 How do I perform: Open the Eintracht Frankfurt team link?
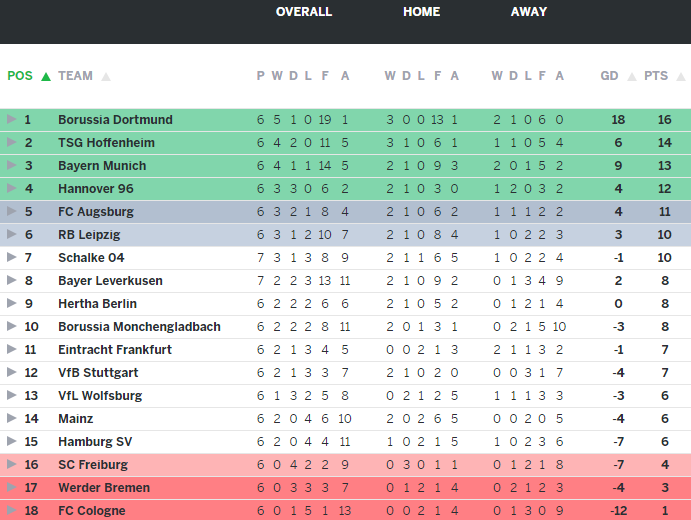tap(115, 350)
